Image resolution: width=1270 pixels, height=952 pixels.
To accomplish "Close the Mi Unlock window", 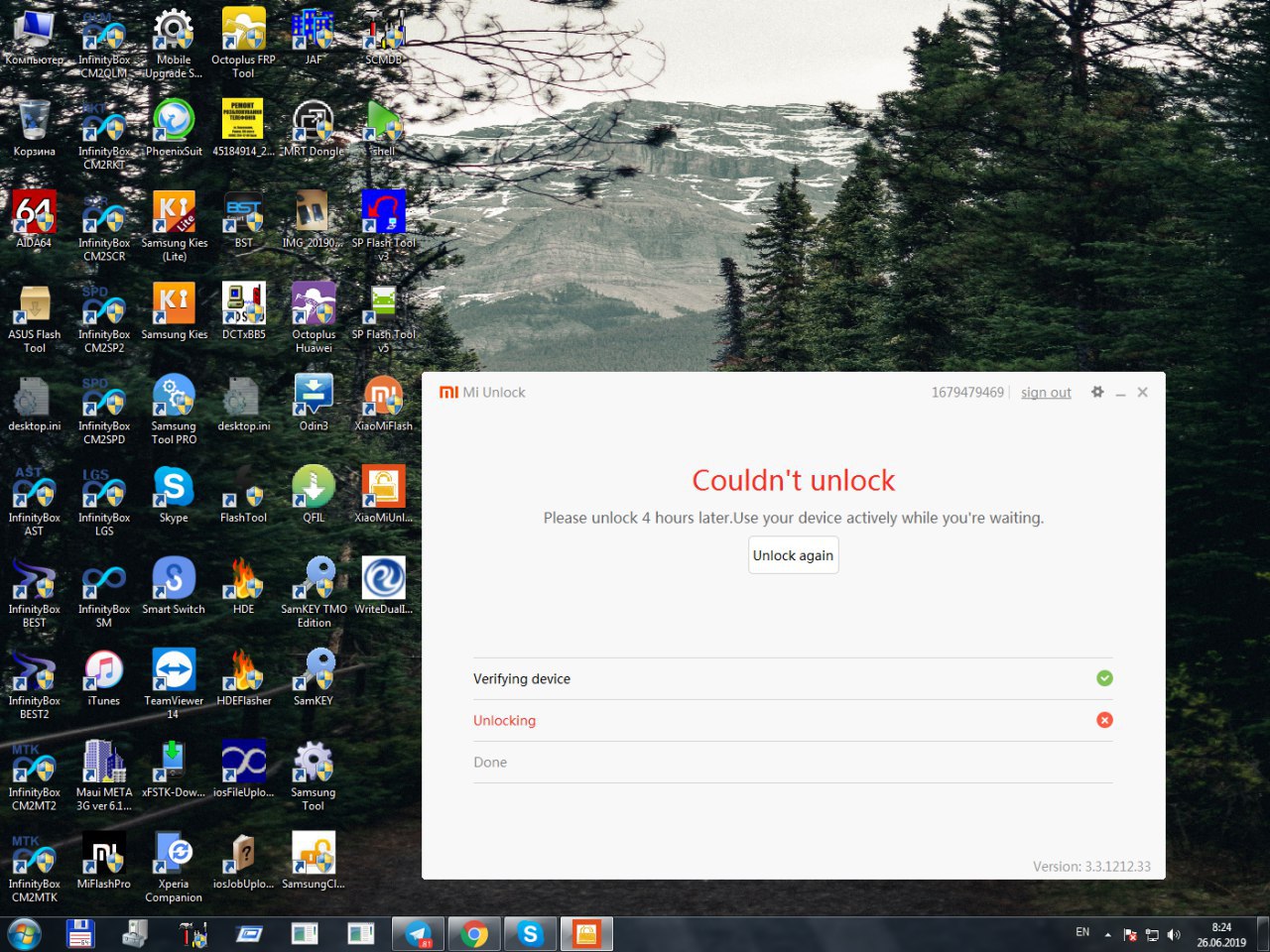I will [1143, 392].
